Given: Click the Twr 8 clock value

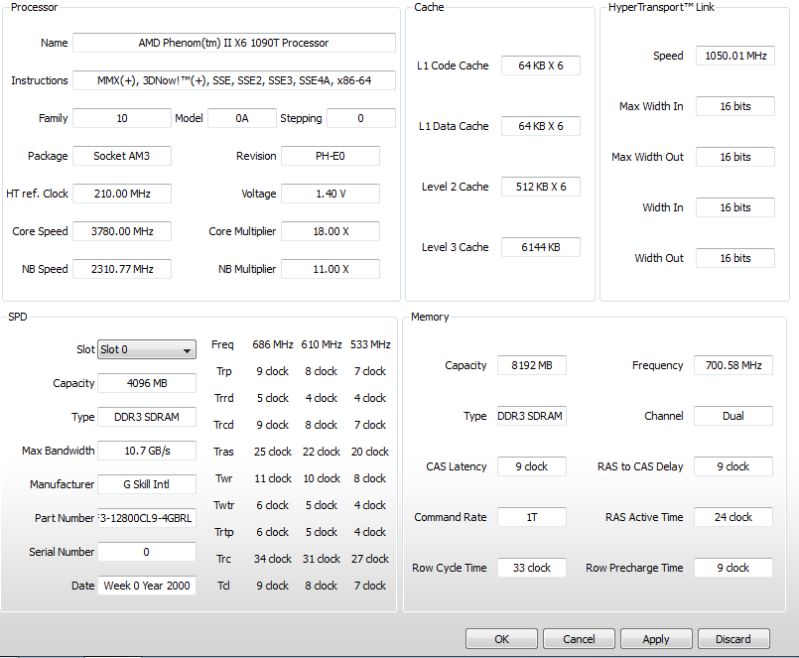Looking at the screenshot, I should click(x=370, y=479).
